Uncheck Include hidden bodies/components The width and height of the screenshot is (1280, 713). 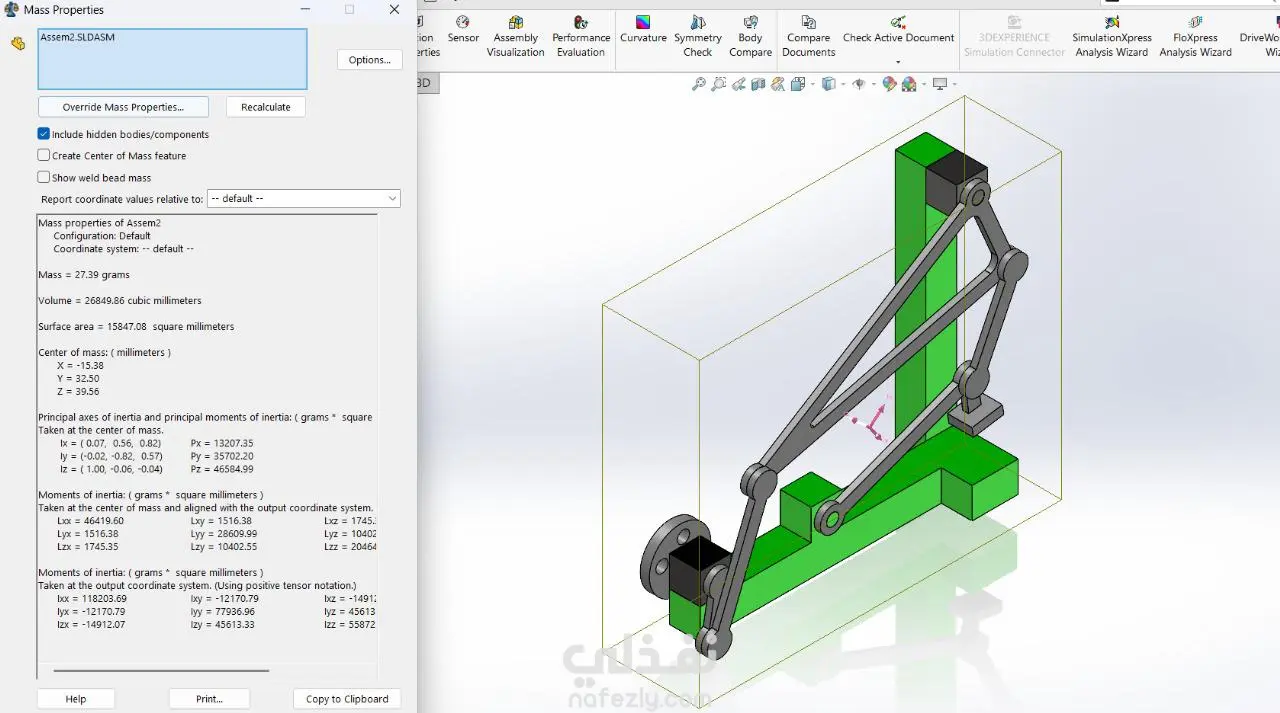pyautogui.click(x=44, y=134)
